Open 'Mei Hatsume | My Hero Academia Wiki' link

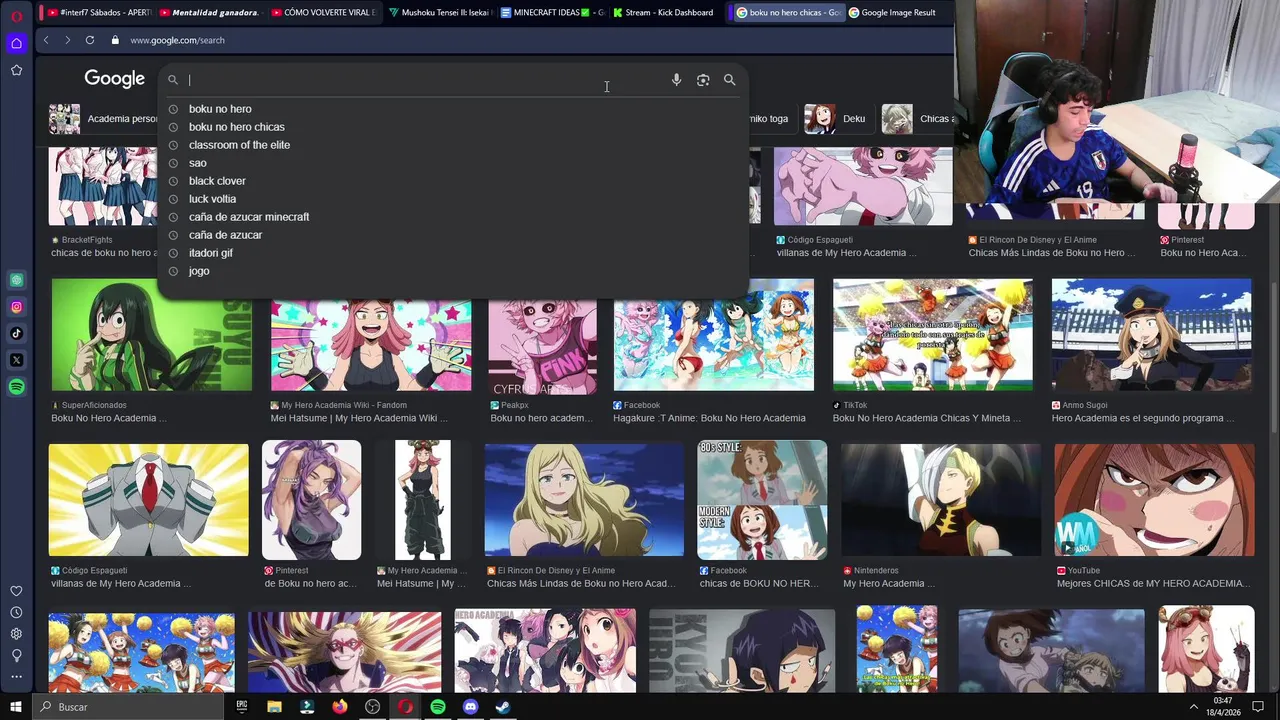point(358,418)
